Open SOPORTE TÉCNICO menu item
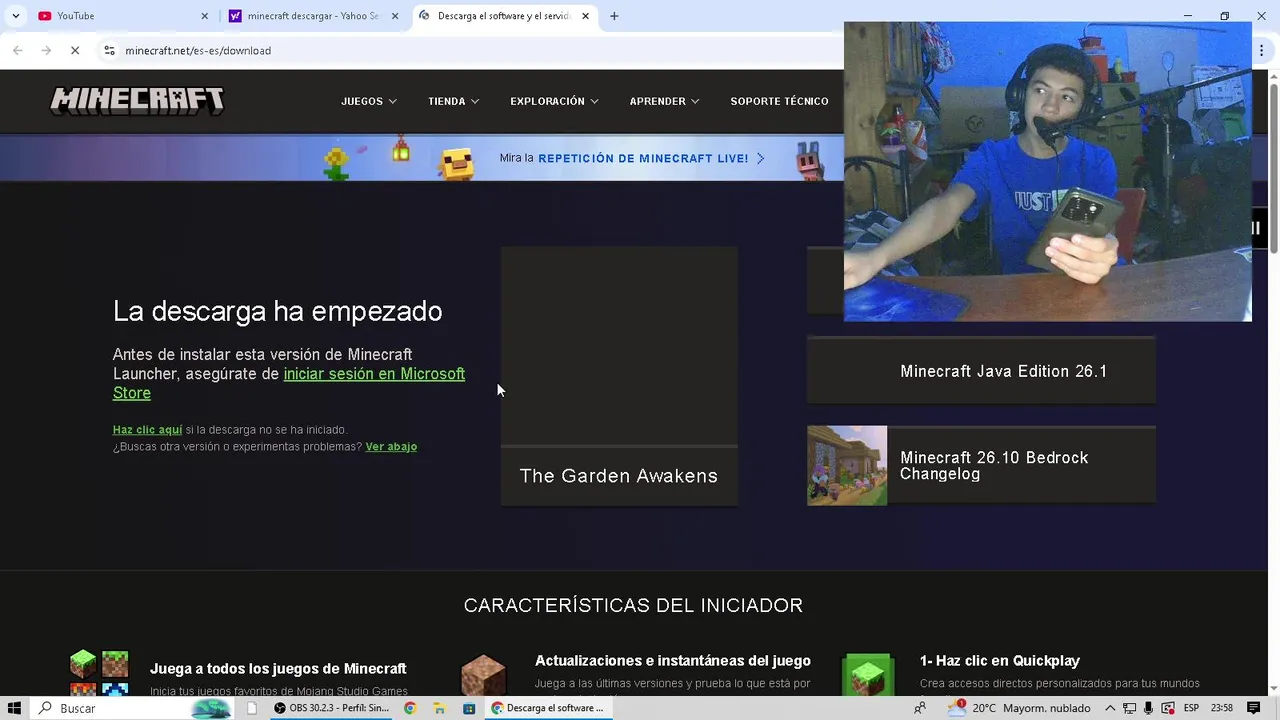This screenshot has height=720, width=1280. pyautogui.click(x=779, y=101)
